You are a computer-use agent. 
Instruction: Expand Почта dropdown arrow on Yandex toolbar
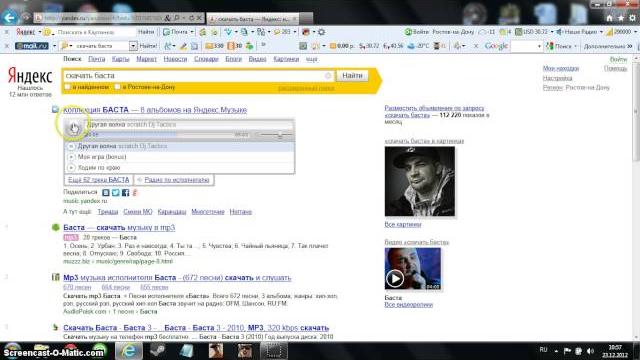(x=192, y=32)
